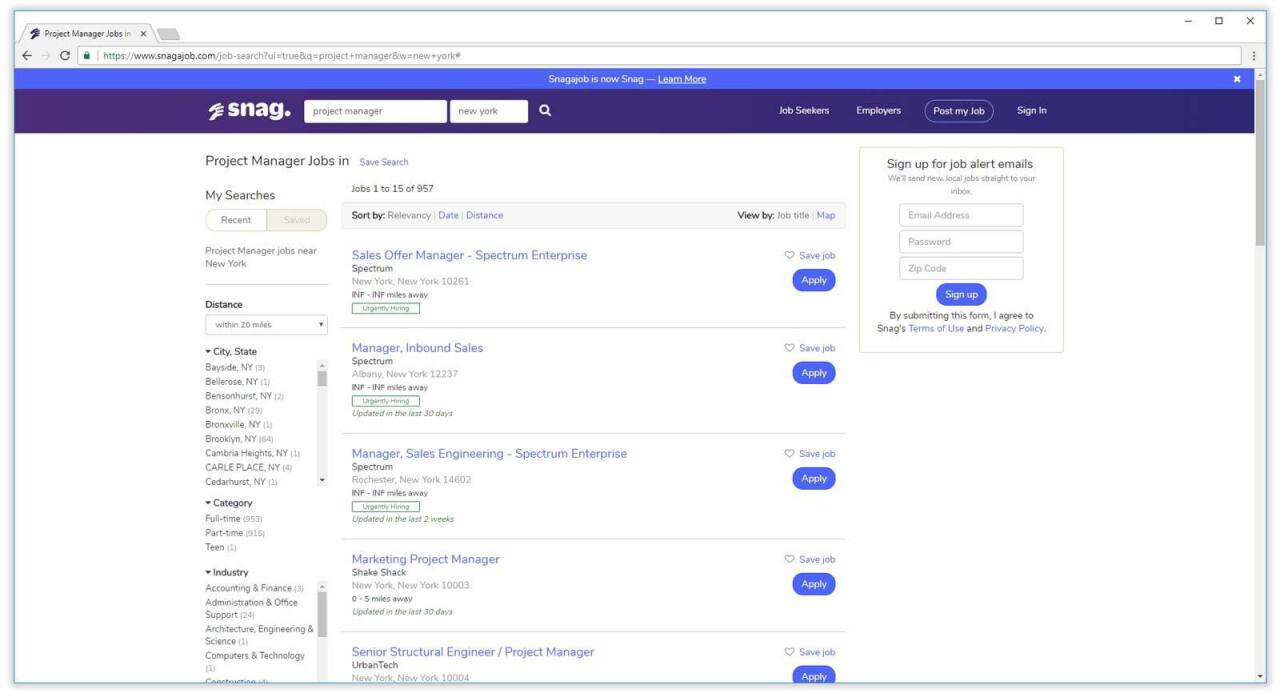
Task: Click the Post my Job button
Action: click(x=959, y=111)
